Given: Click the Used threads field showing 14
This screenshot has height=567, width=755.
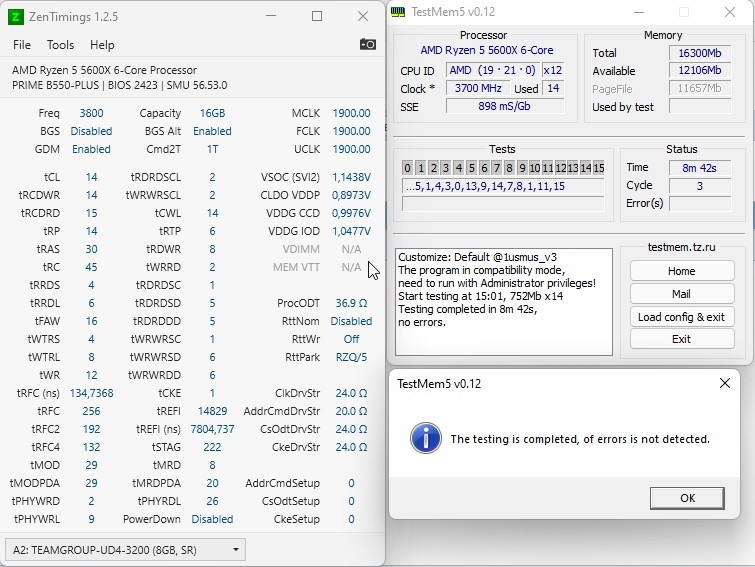Looking at the screenshot, I should (x=553, y=88).
